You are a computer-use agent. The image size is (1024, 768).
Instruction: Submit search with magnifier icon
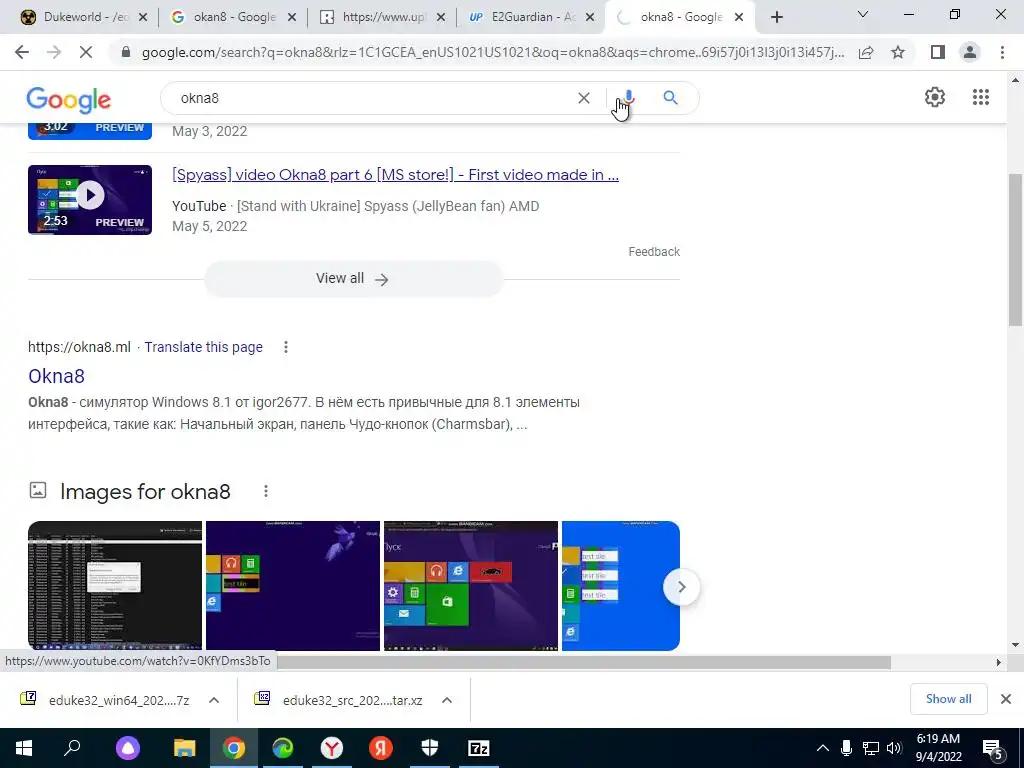(x=670, y=98)
